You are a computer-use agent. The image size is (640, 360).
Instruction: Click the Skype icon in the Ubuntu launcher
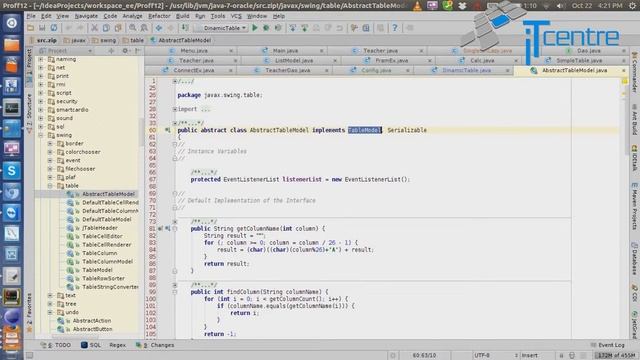point(11,170)
